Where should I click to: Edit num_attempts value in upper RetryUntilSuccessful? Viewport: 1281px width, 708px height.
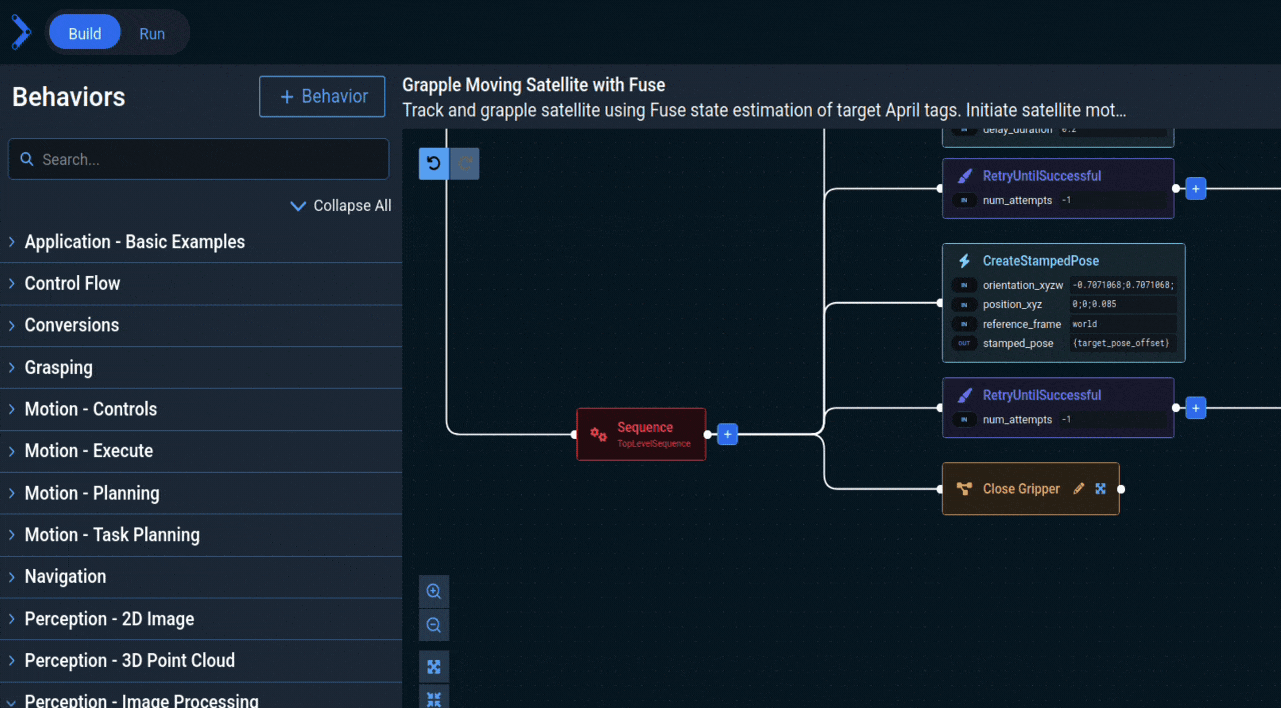[x=1112, y=200]
